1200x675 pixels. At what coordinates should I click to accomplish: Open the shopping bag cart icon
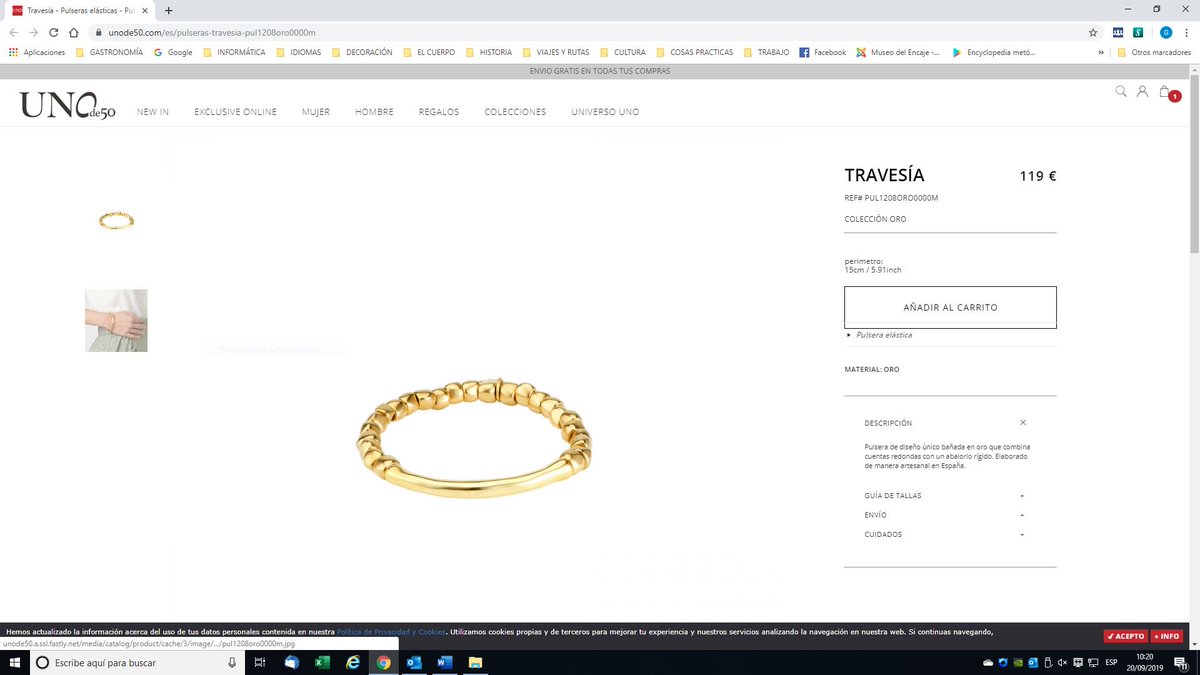pyautogui.click(x=1166, y=92)
